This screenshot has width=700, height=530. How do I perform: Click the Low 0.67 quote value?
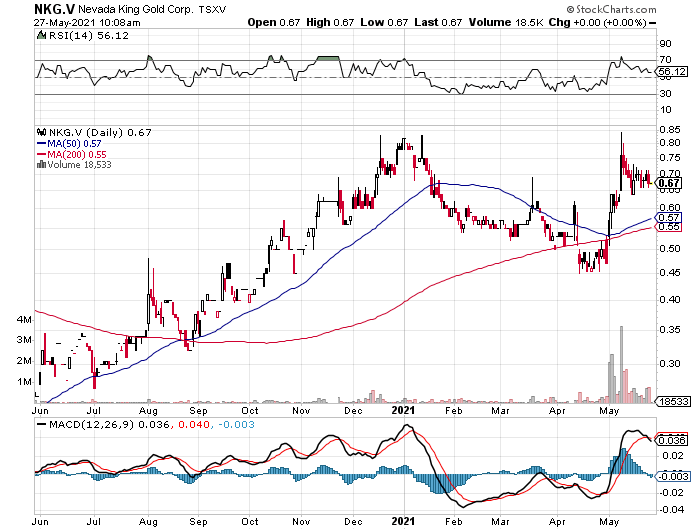pos(384,22)
